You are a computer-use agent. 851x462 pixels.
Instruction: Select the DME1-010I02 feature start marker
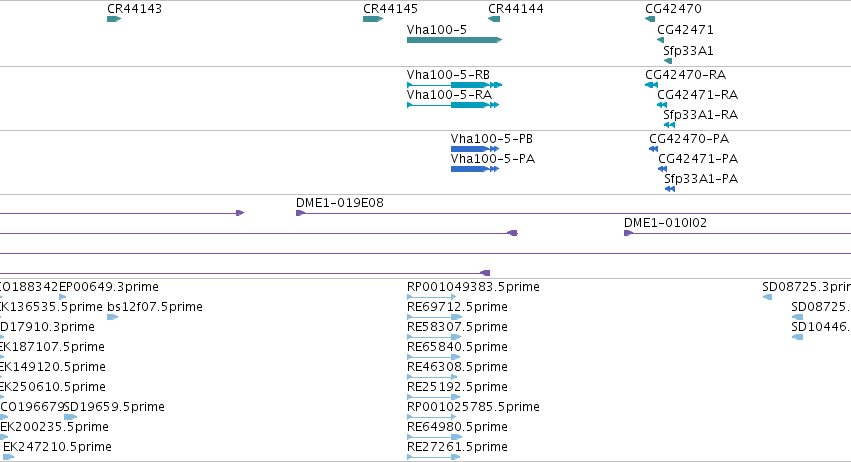point(628,233)
